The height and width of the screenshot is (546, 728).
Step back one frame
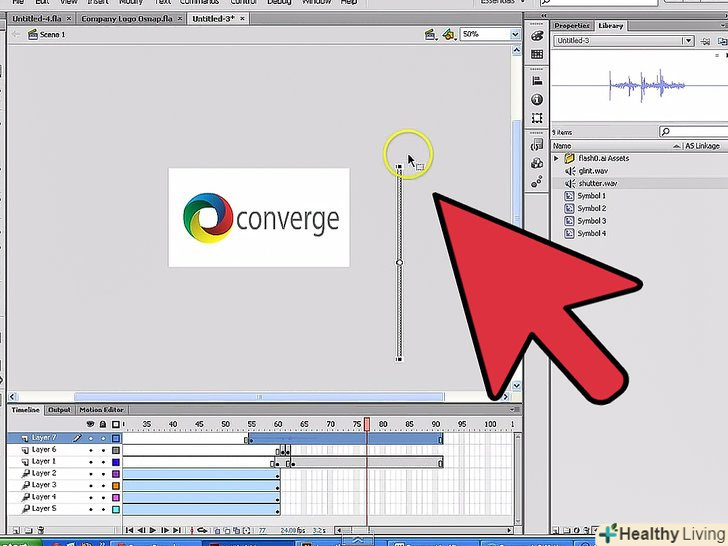(141, 530)
